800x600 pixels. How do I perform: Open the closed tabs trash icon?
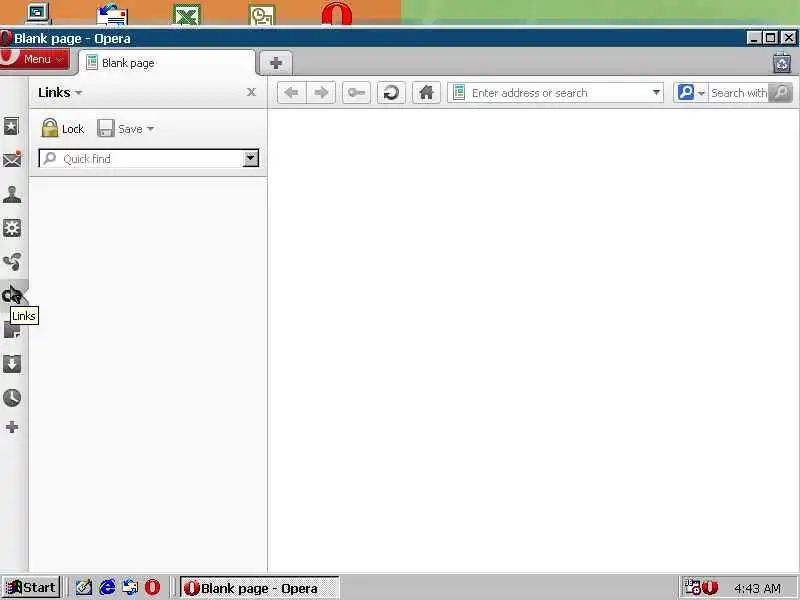click(781, 63)
